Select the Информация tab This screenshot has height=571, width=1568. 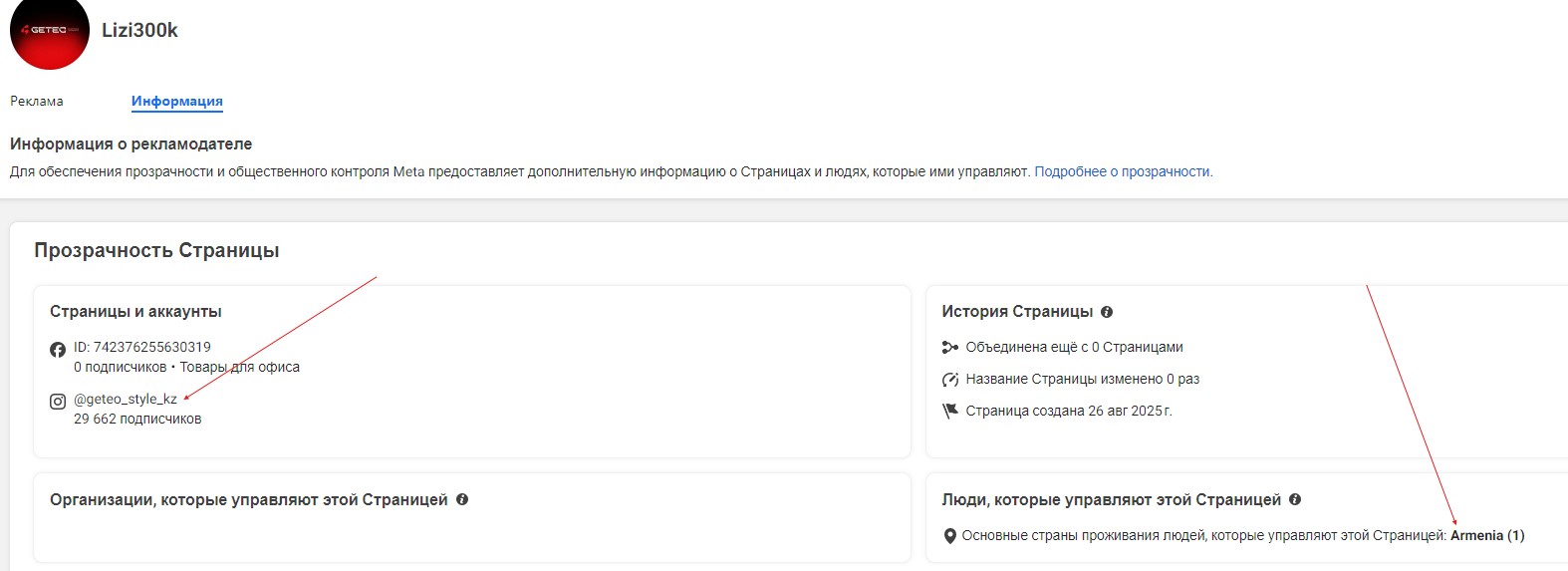pos(177,101)
